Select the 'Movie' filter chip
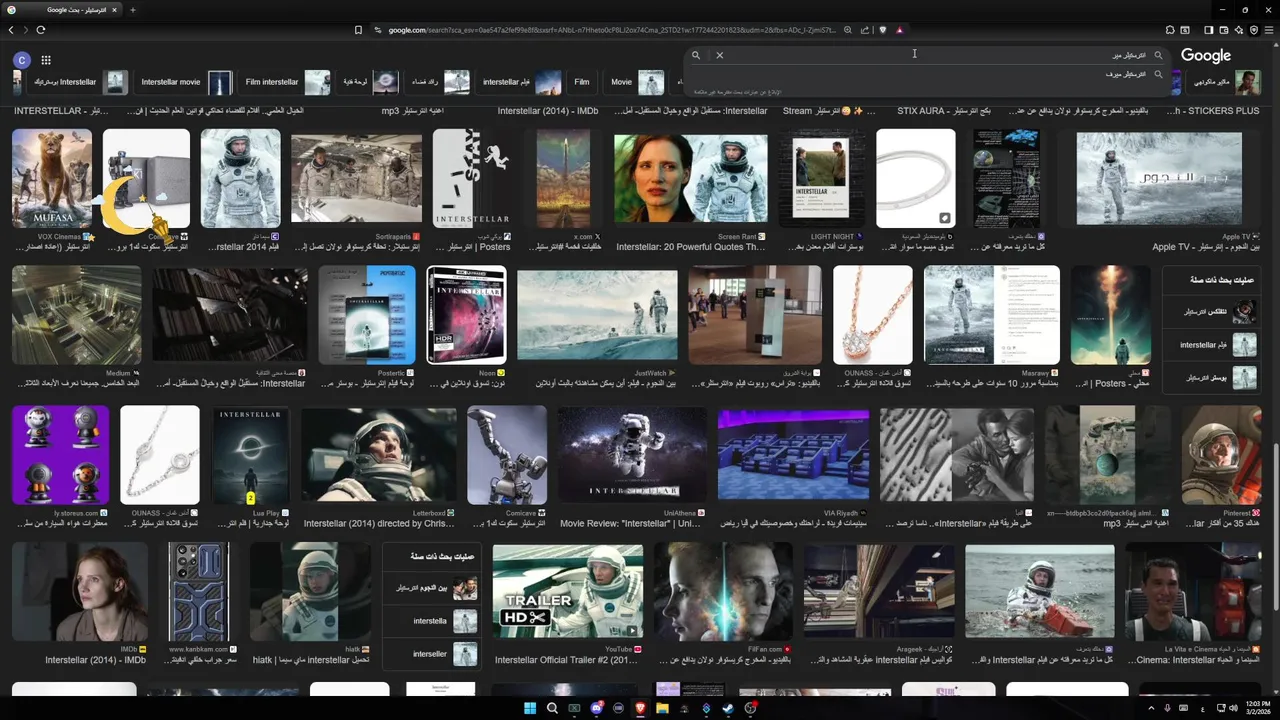The width and height of the screenshot is (1280, 720). click(x=636, y=82)
